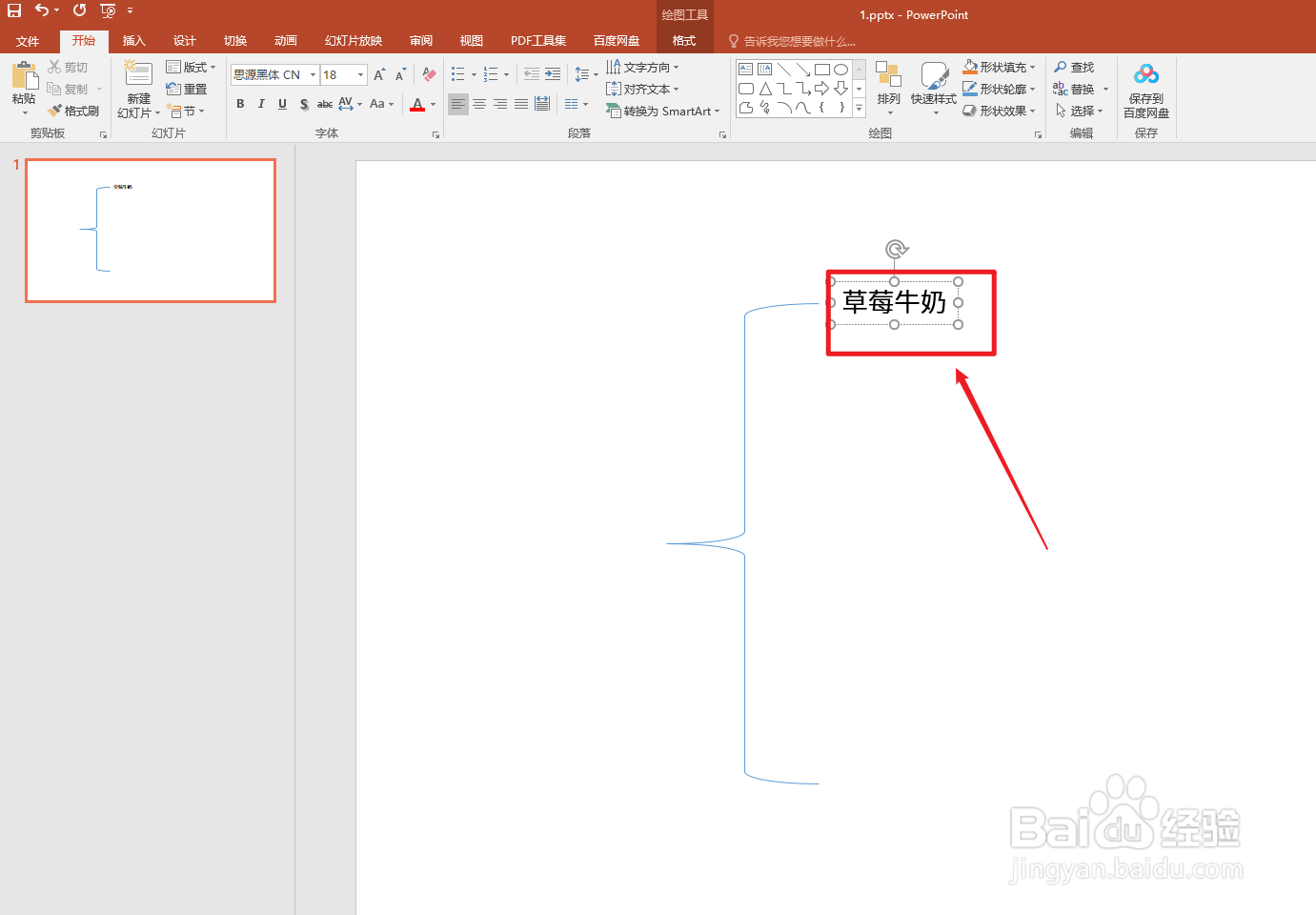
Task: Expand the Layout (版式) dropdown
Action: 191,67
